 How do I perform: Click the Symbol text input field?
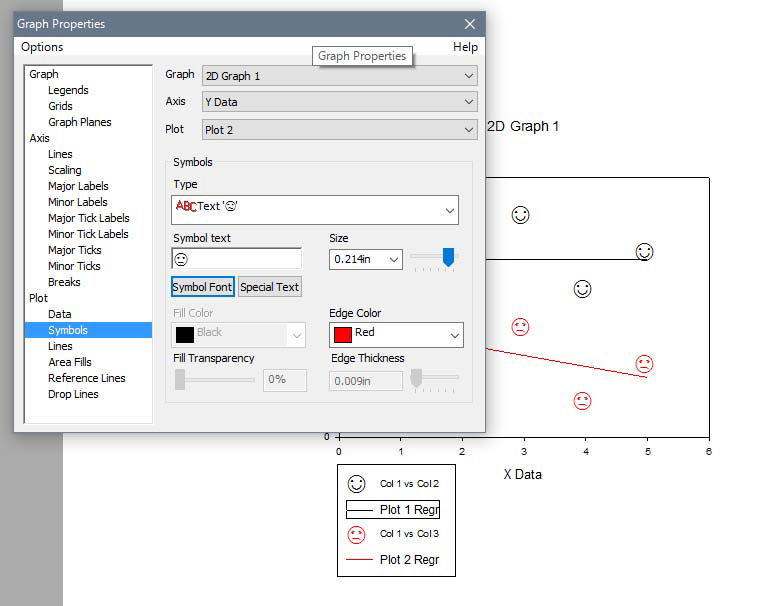(x=237, y=259)
